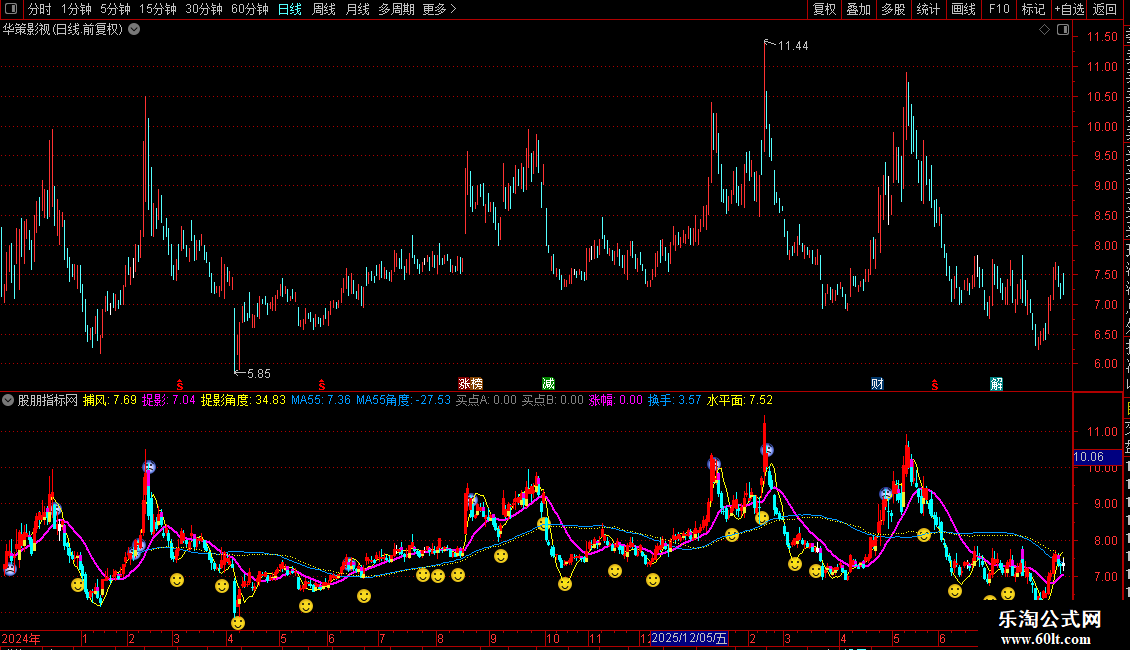Click the green 减 event marker

point(548,384)
